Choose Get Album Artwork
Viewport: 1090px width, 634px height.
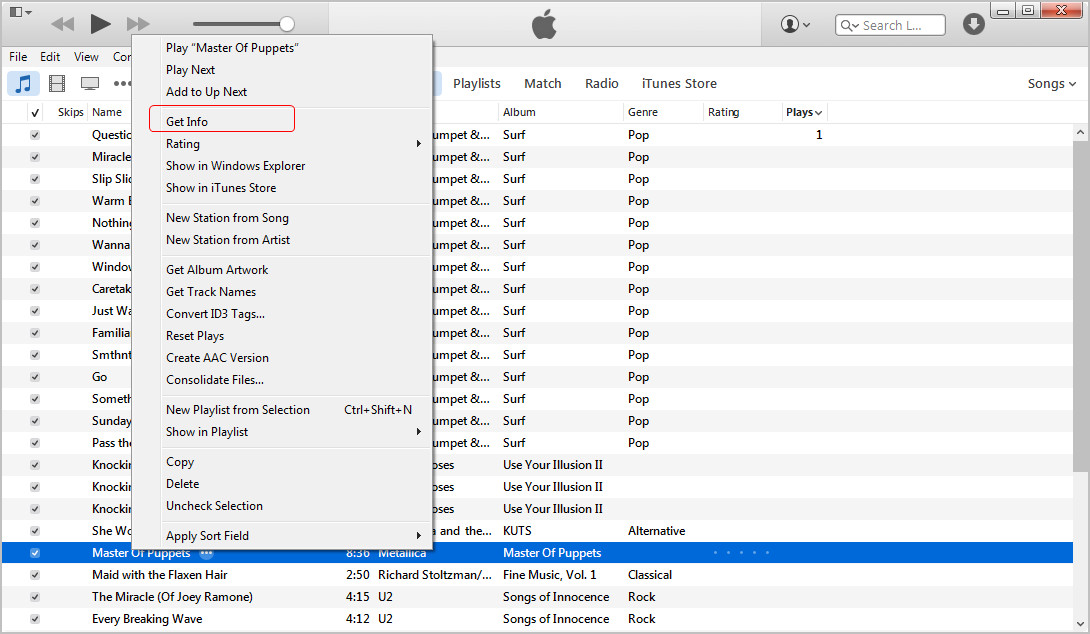click(x=217, y=270)
